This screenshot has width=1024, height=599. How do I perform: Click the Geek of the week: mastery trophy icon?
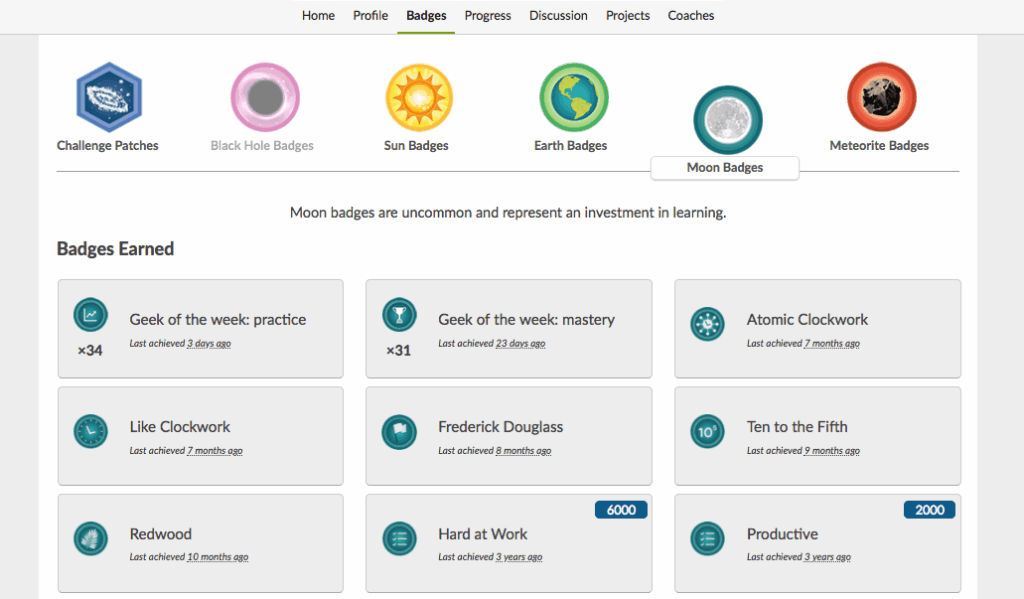click(x=400, y=315)
